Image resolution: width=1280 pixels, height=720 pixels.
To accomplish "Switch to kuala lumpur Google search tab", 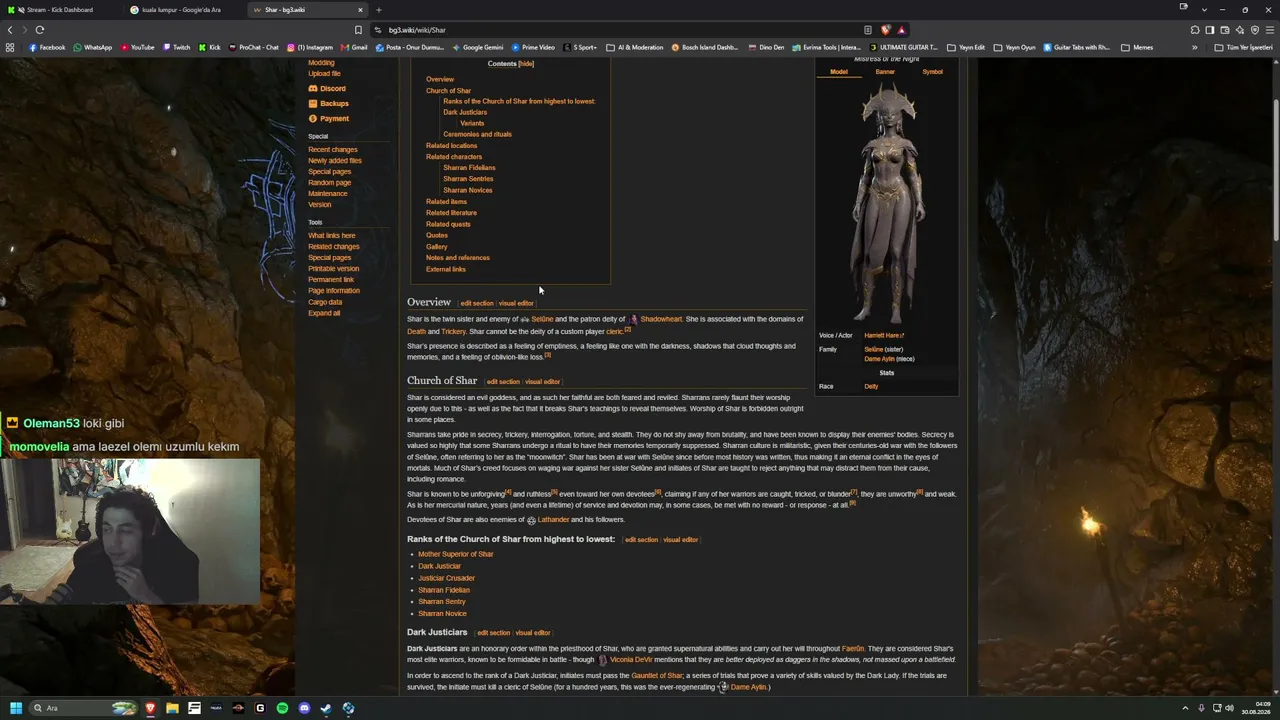I will click(x=186, y=10).
